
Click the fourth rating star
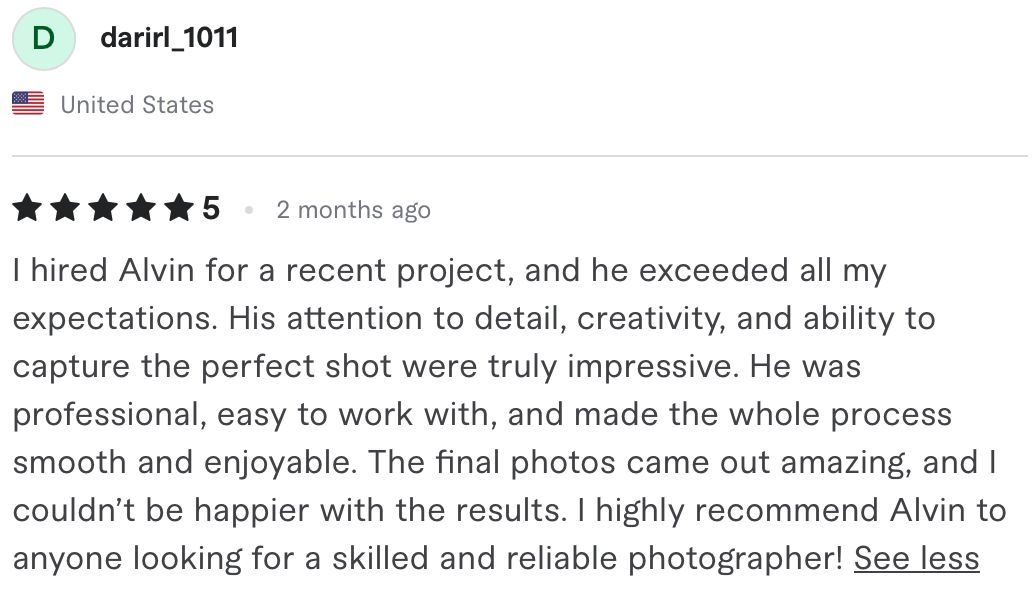click(141, 208)
